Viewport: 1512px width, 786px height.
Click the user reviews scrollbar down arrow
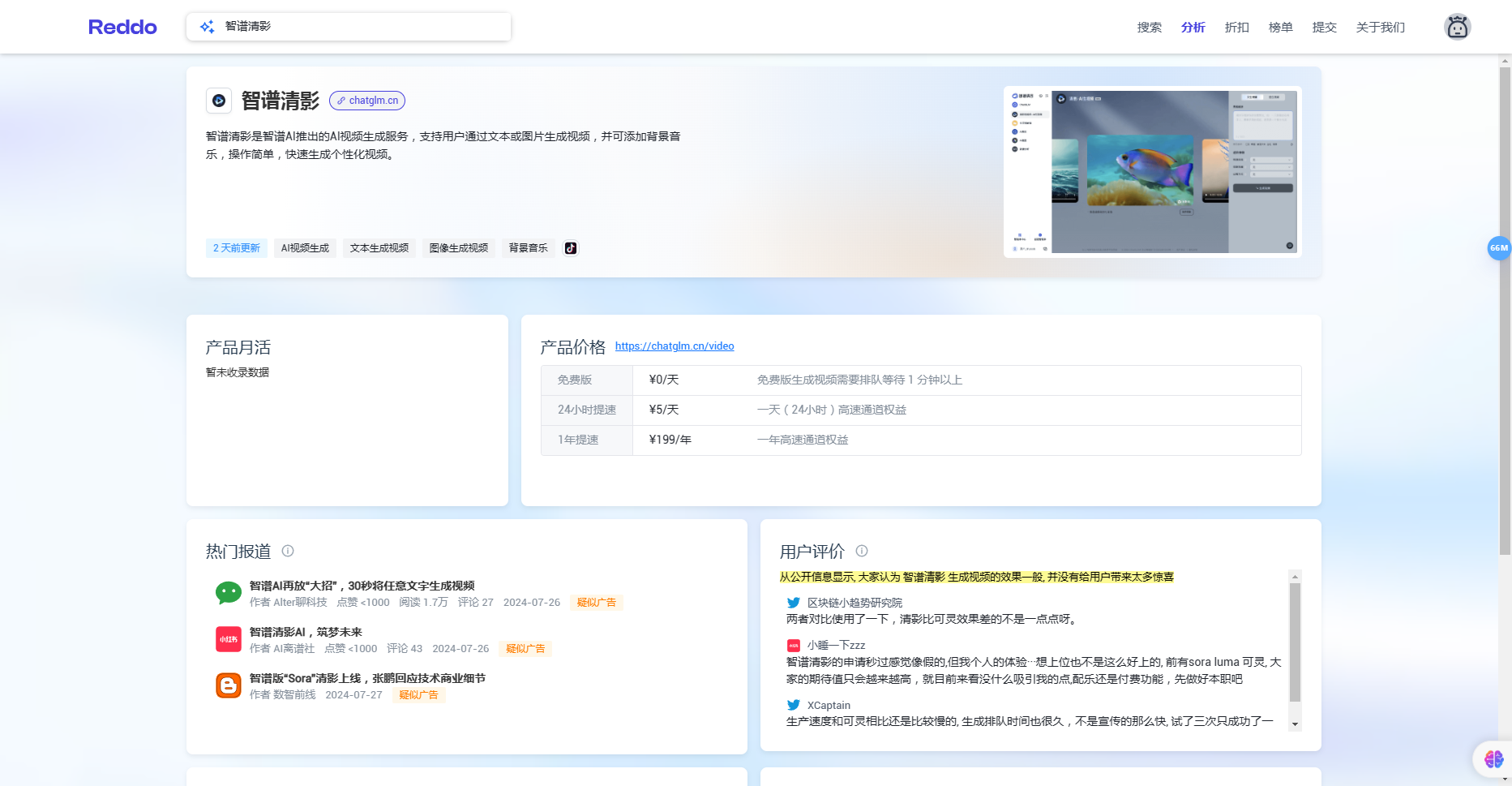click(1295, 724)
